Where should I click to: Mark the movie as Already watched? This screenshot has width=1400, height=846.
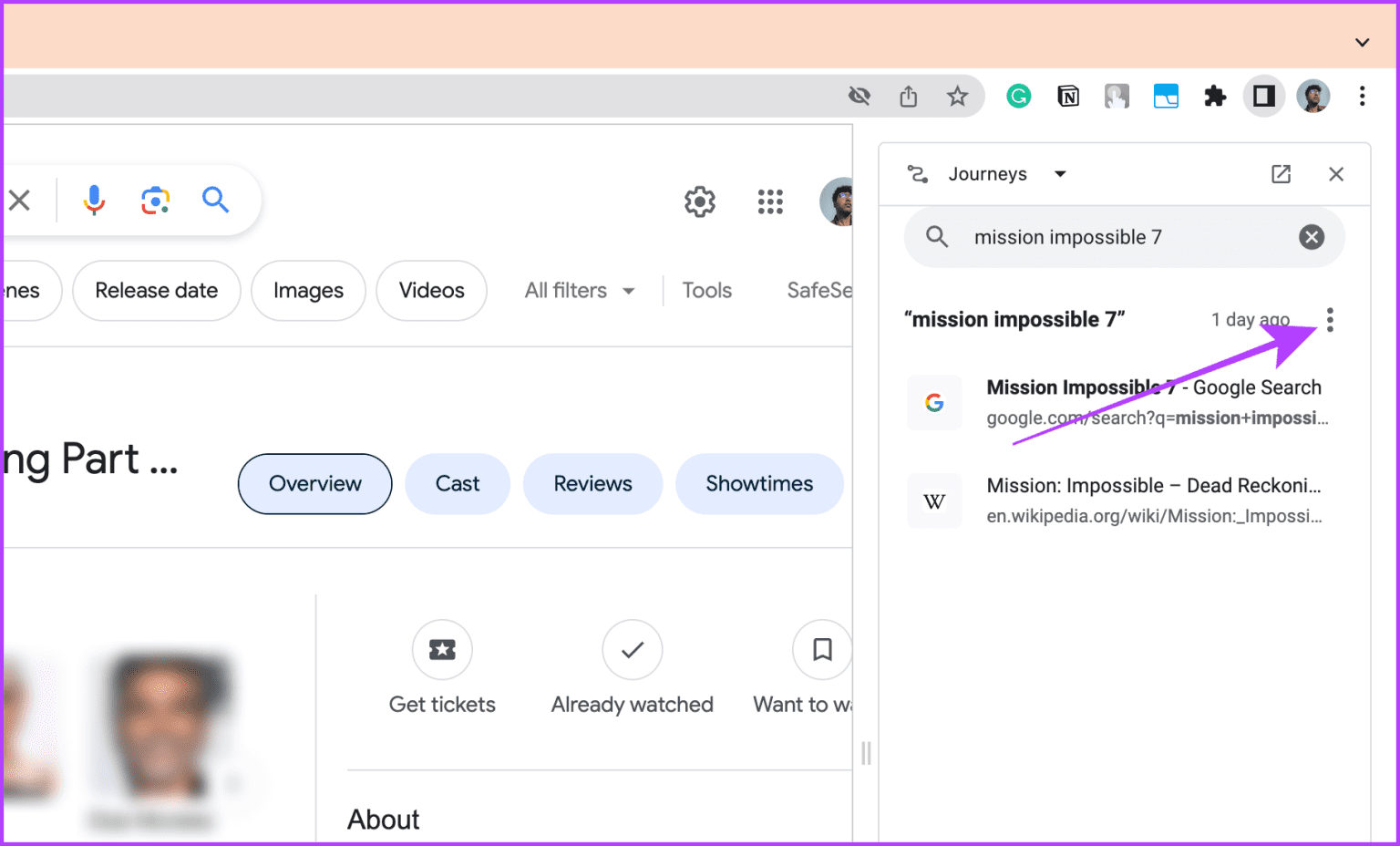coord(632,668)
